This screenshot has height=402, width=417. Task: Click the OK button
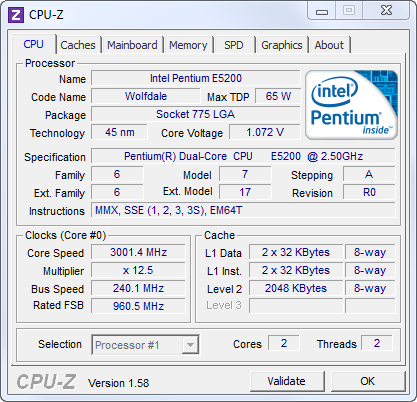pyautogui.click(x=368, y=381)
